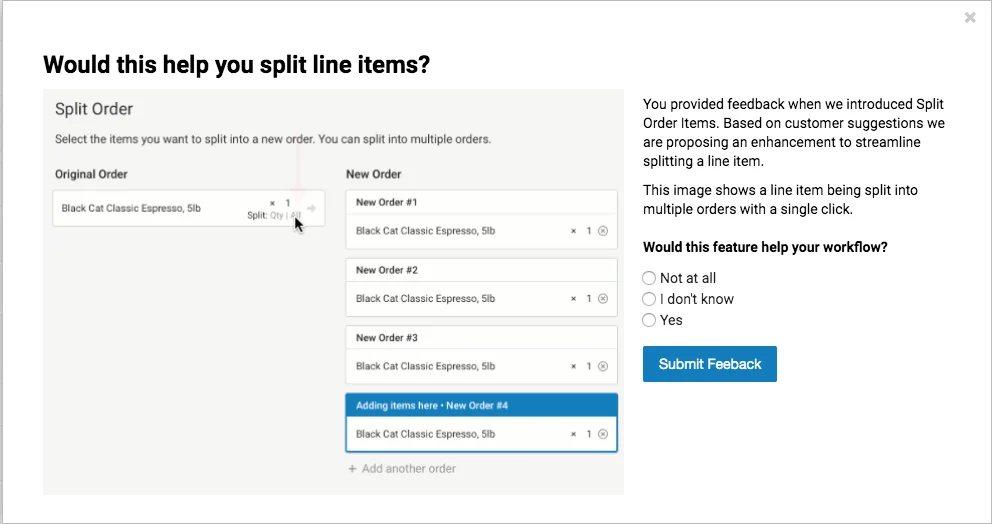The image size is (992, 524).
Task: Select the New Order #1 header
Action: point(481,203)
